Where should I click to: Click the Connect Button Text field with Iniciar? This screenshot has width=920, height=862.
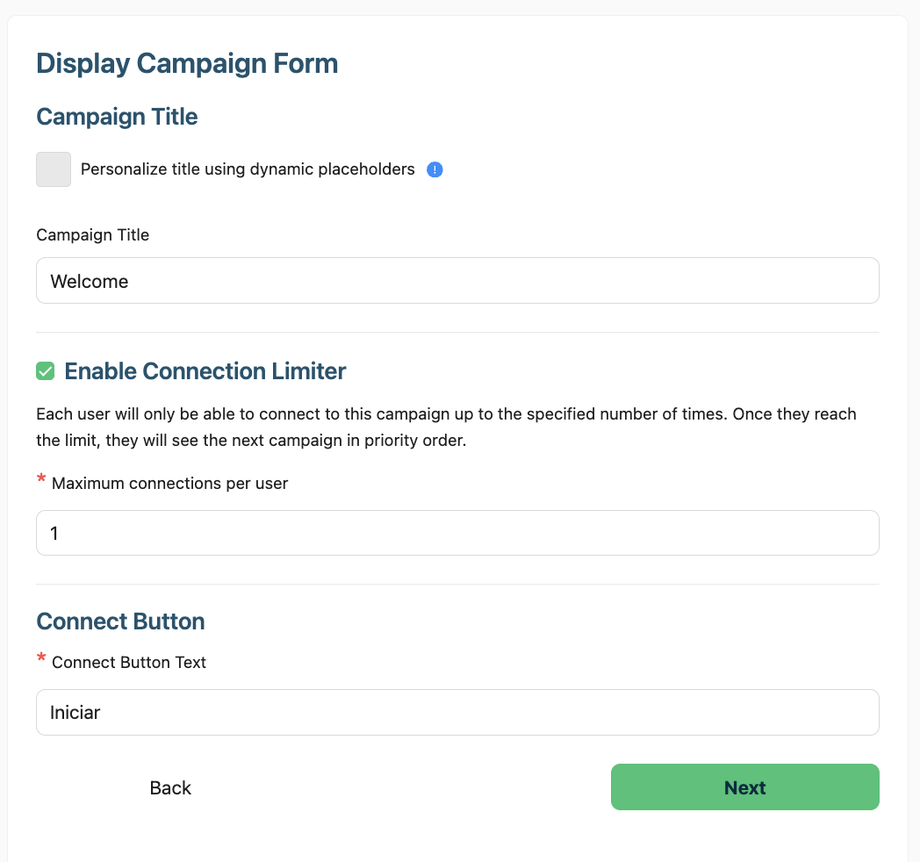pyautogui.click(x=457, y=712)
